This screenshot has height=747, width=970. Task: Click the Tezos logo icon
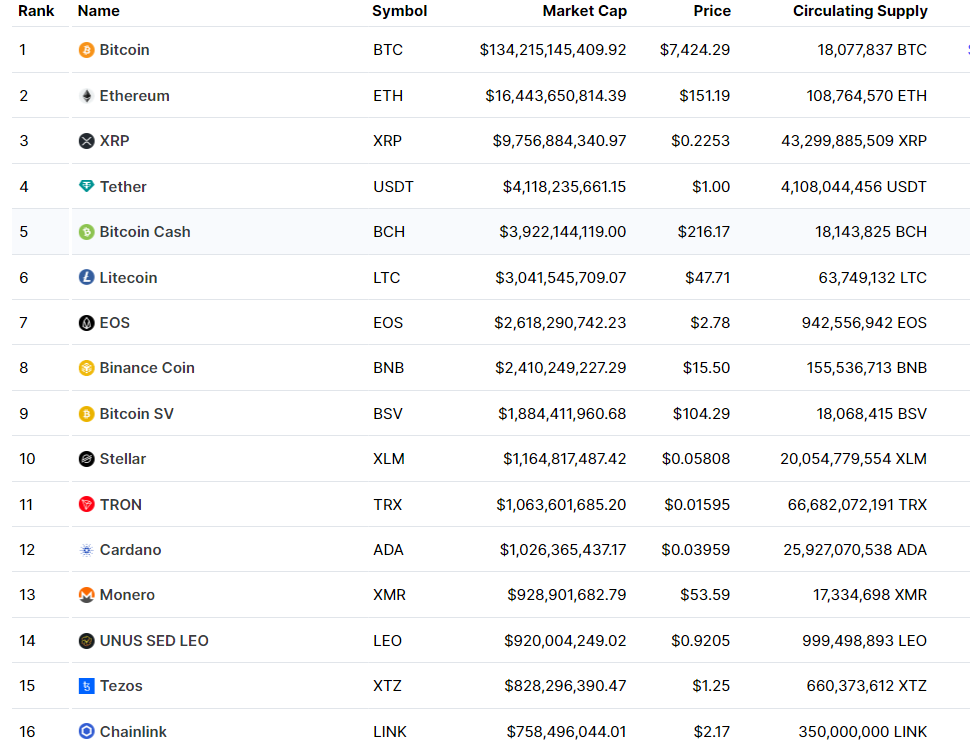87,686
